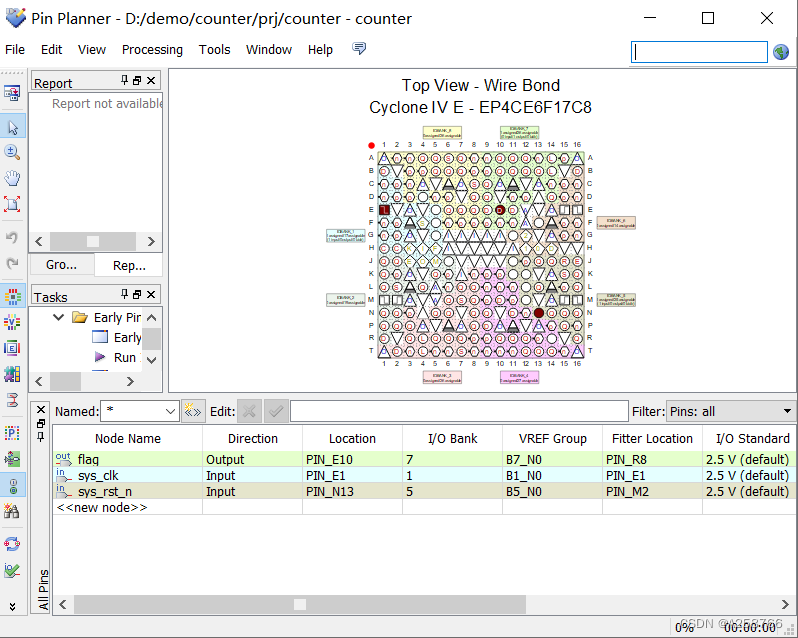Click the binoculars Pin Finder icon
The height and width of the screenshot is (638, 798).
(x=12, y=511)
